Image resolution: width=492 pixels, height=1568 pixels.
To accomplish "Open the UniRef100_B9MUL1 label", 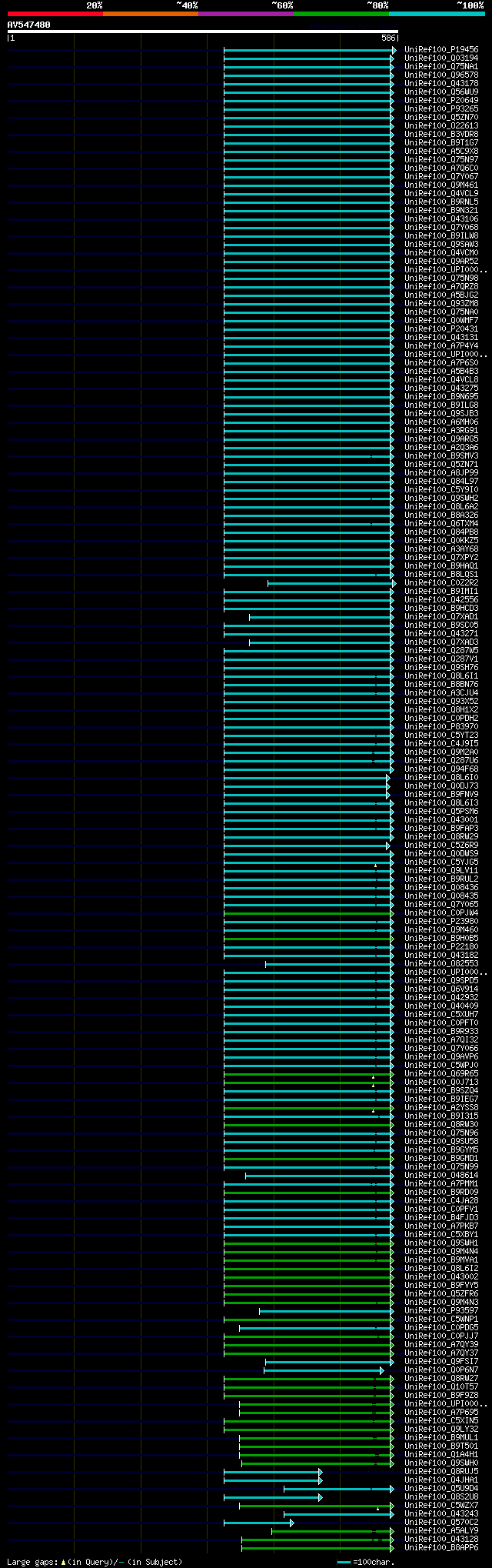I will tap(441, 1438).
